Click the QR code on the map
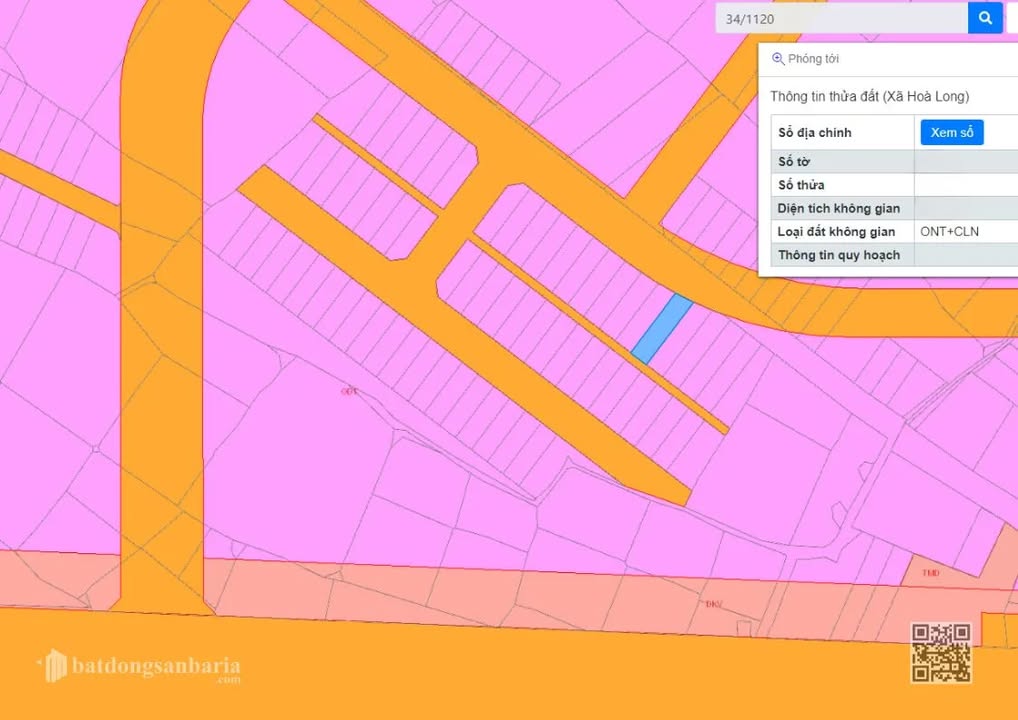This screenshot has width=1018, height=720. pyautogui.click(x=940, y=652)
